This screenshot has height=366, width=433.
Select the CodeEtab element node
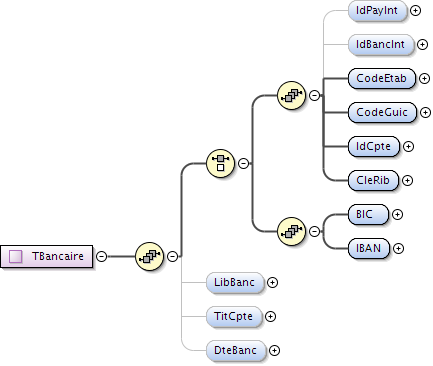[382, 78]
